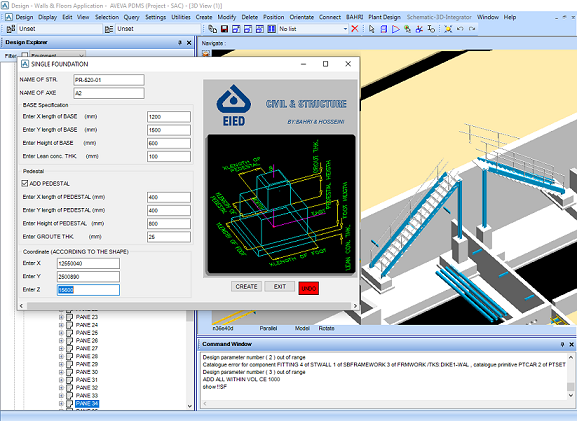Open the BAHRI menu
Viewport: 577px width, 421px height.
pos(355,17)
